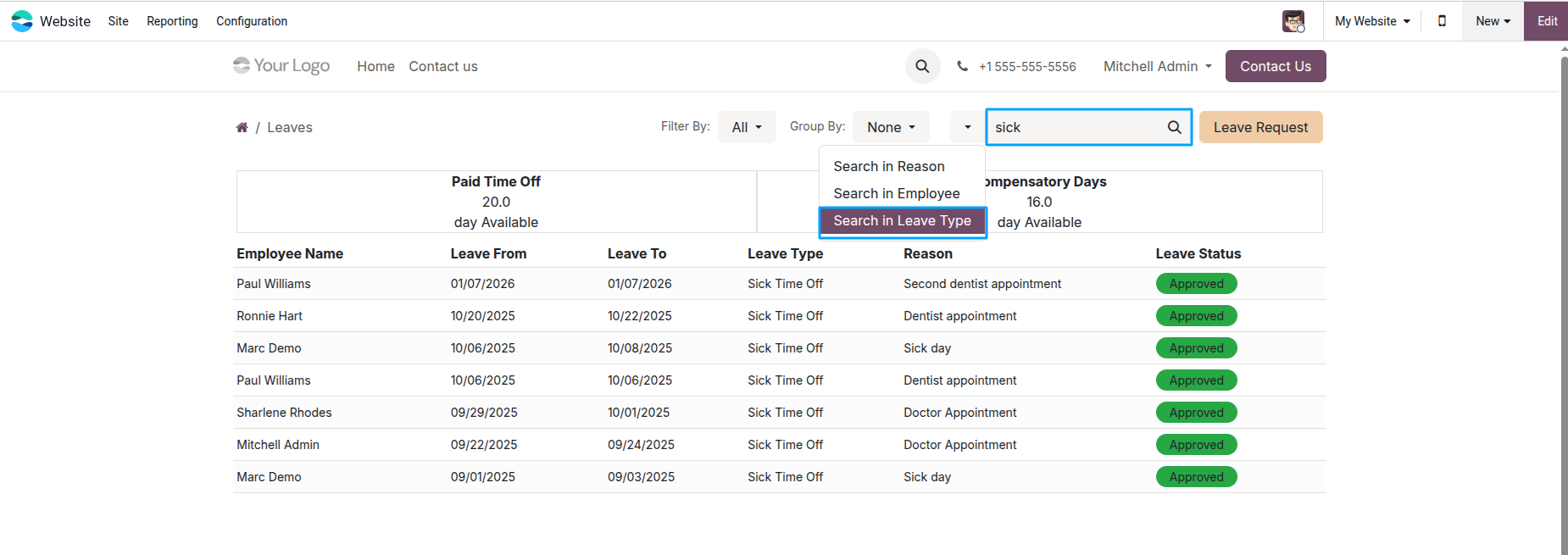The height and width of the screenshot is (555, 1568).
Task: Open the Contact us nav link
Action: tap(443, 66)
